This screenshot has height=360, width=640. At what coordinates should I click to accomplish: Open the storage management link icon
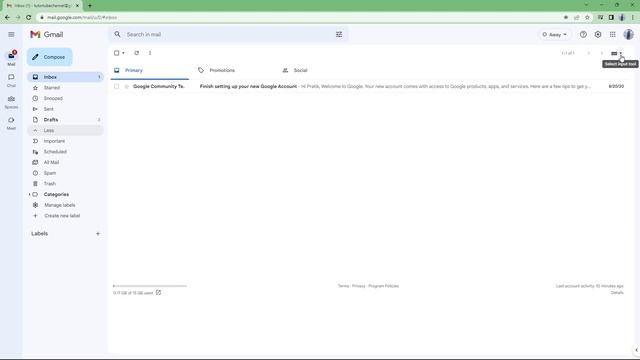click(x=158, y=293)
